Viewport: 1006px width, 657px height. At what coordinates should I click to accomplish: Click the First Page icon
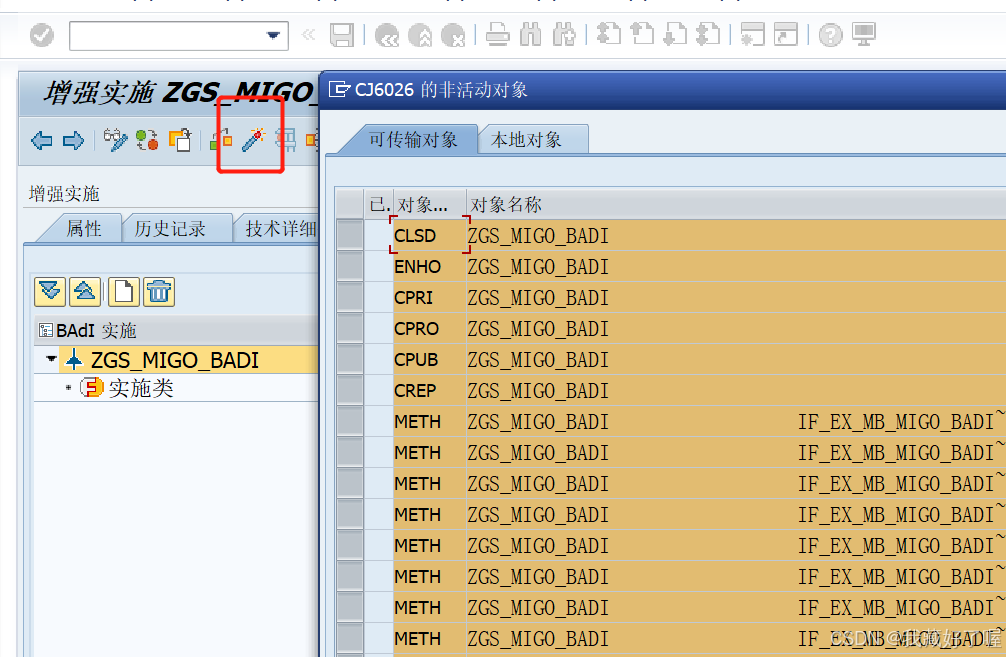click(x=609, y=34)
